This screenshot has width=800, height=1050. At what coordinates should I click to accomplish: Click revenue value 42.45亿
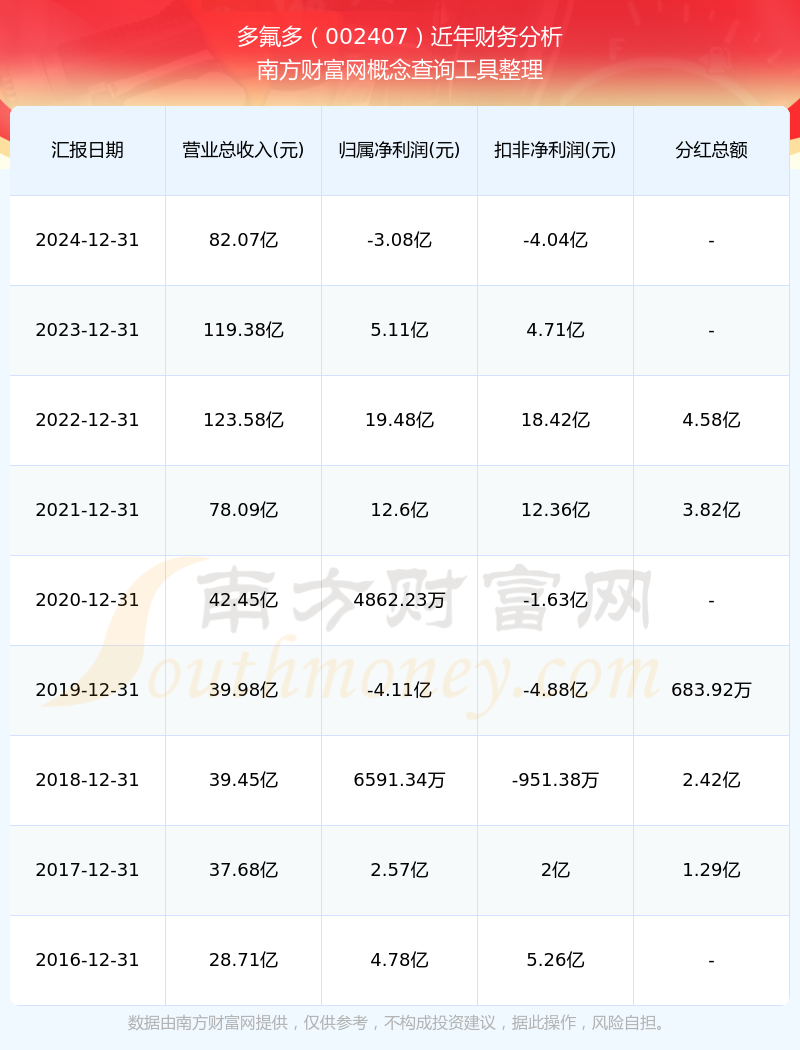click(x=244, y=599)
